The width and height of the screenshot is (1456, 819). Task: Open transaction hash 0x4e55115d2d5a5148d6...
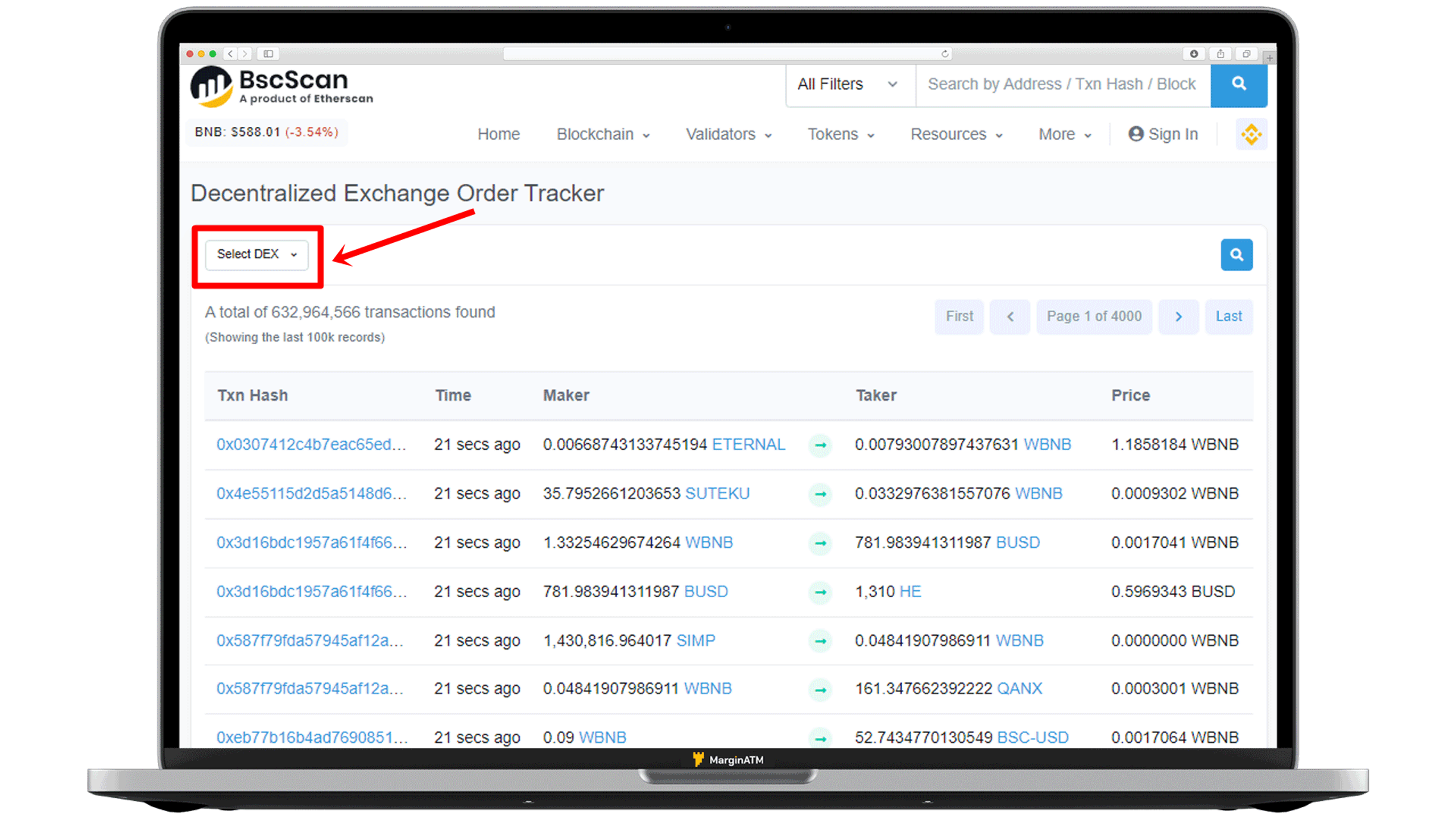(311, 493)
